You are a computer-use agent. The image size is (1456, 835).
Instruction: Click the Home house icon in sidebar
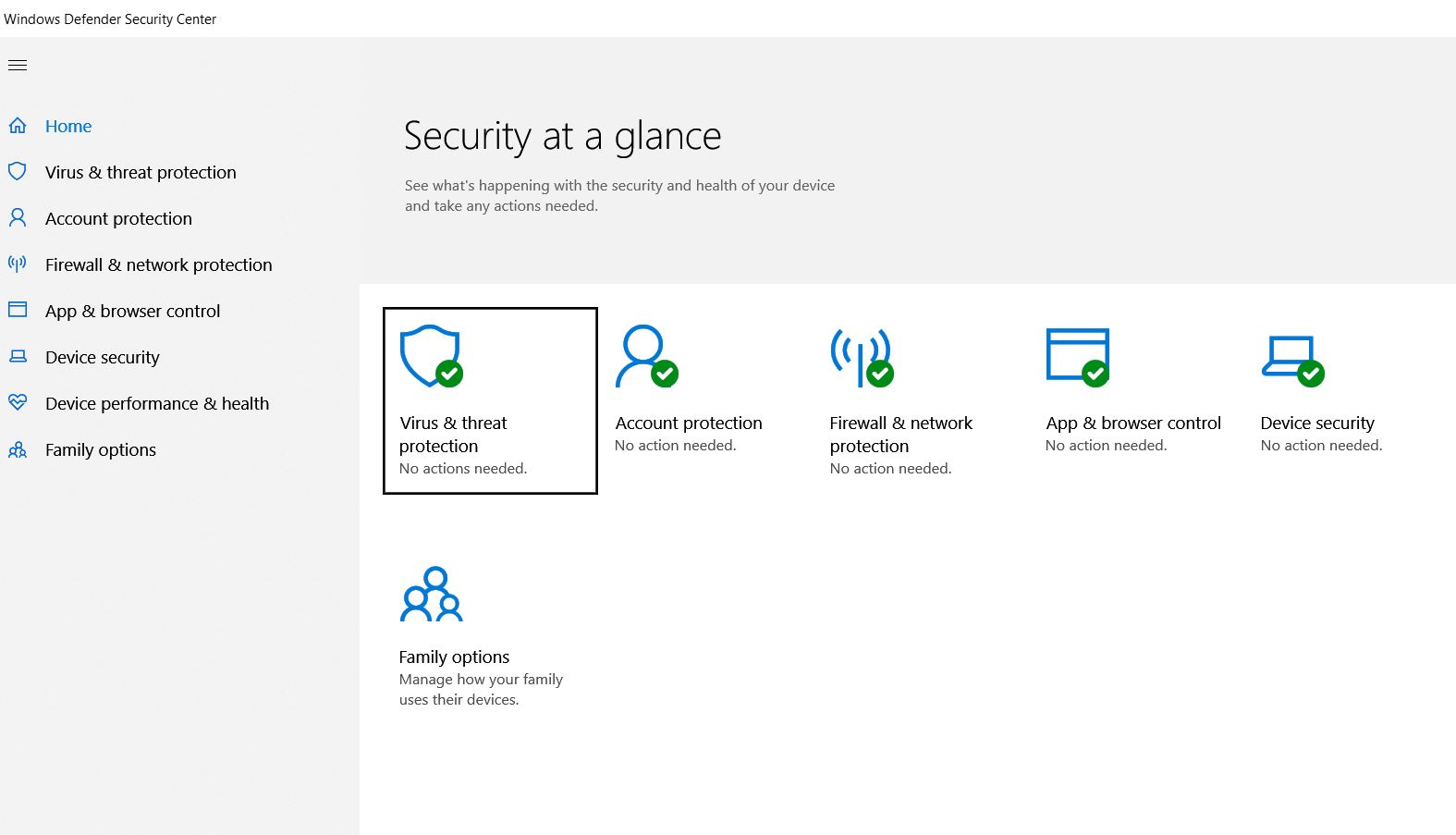pos(18,125)
